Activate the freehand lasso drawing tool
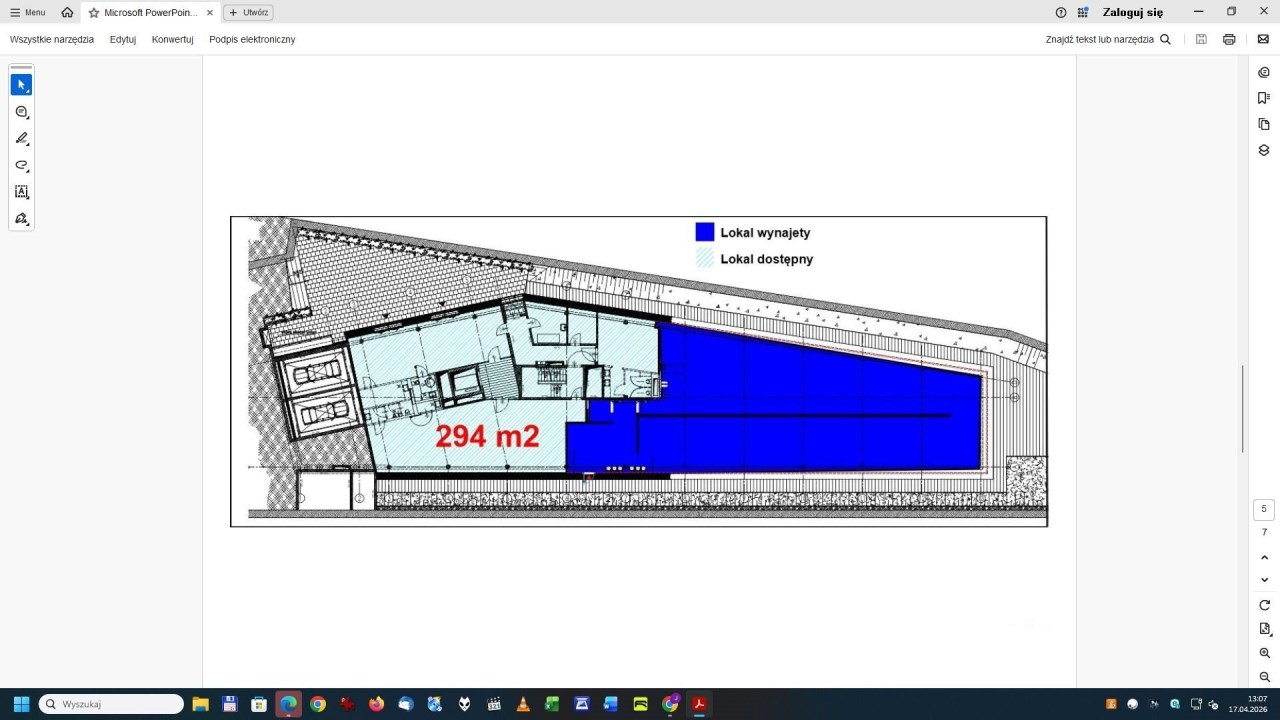This screenshot has height=720, width=1280. pyautogui.click(x=21, y=165)
